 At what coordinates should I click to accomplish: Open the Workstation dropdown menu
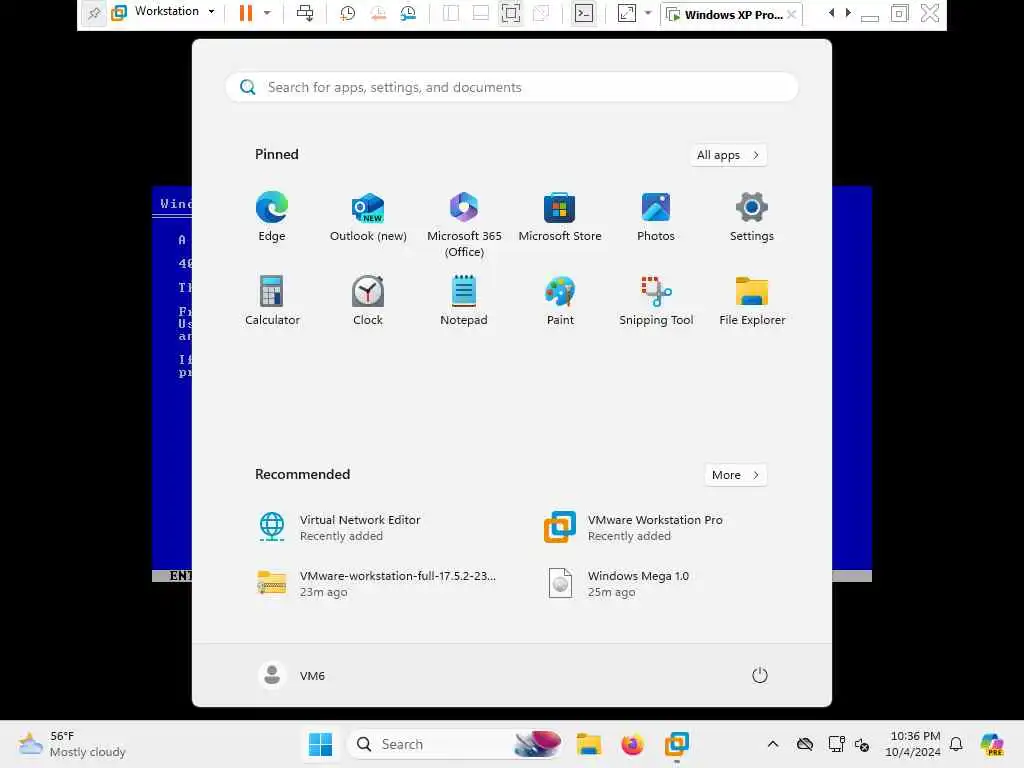163,12
